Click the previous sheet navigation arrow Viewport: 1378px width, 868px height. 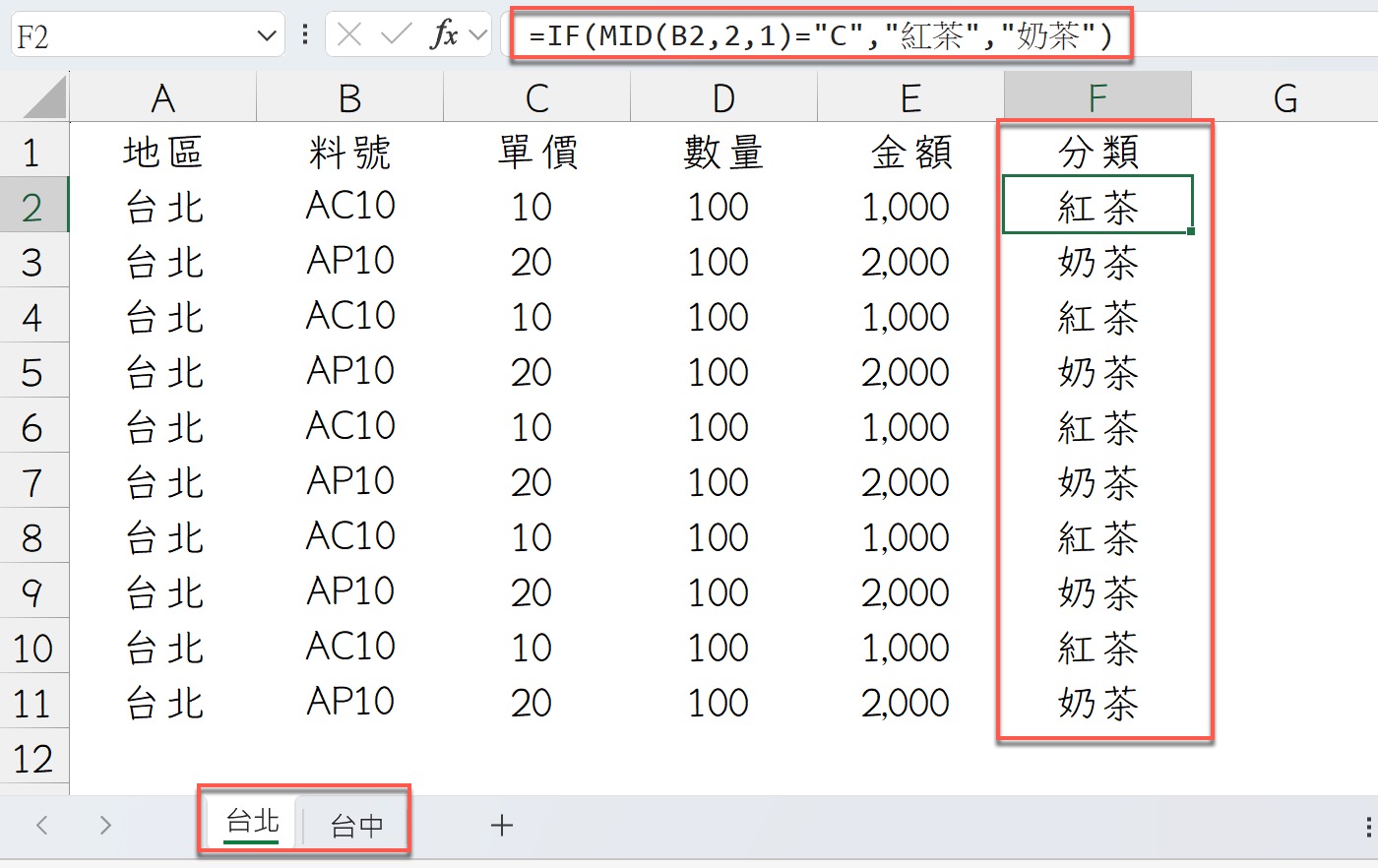point(40,826)
